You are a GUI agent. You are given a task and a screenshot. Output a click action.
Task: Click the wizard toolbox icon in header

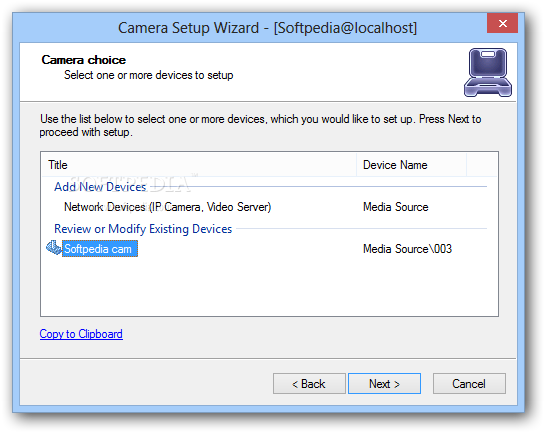488,72
